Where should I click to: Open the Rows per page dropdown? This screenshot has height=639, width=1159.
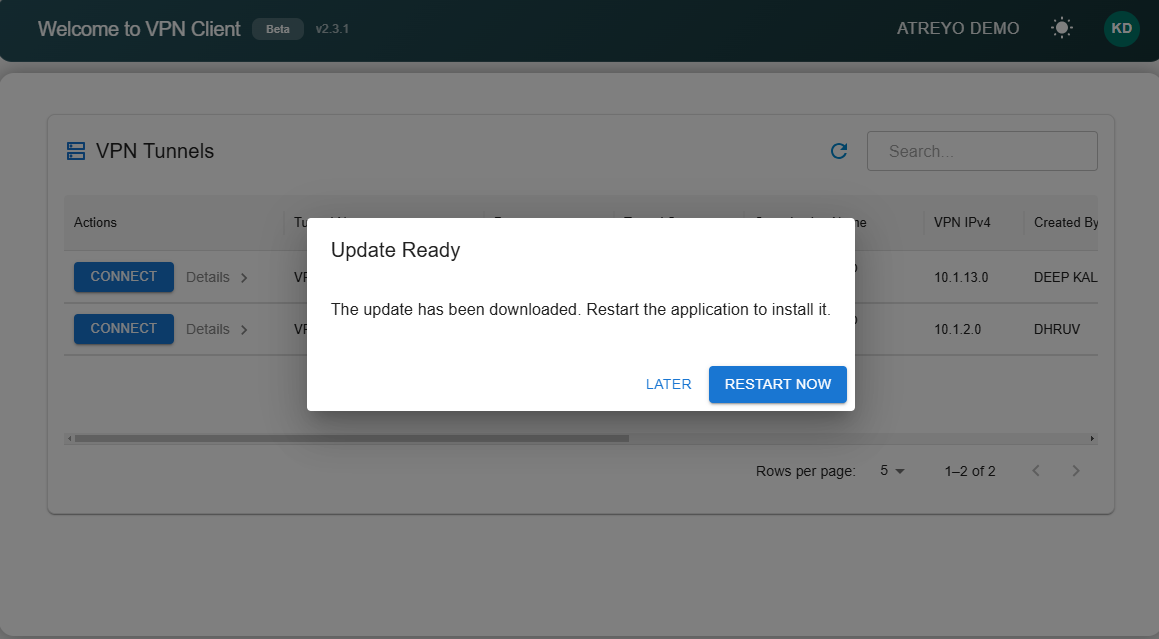(891, 471)
